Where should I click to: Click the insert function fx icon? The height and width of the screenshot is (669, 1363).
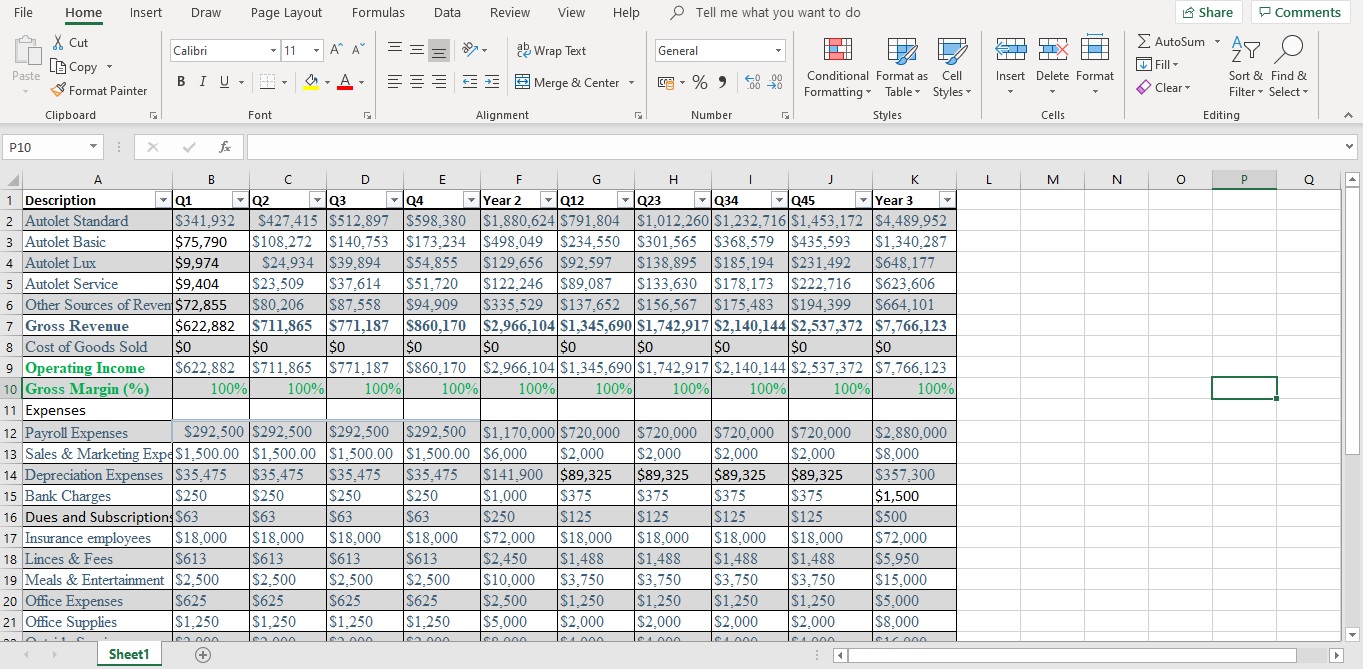click(x=225, y=147)
